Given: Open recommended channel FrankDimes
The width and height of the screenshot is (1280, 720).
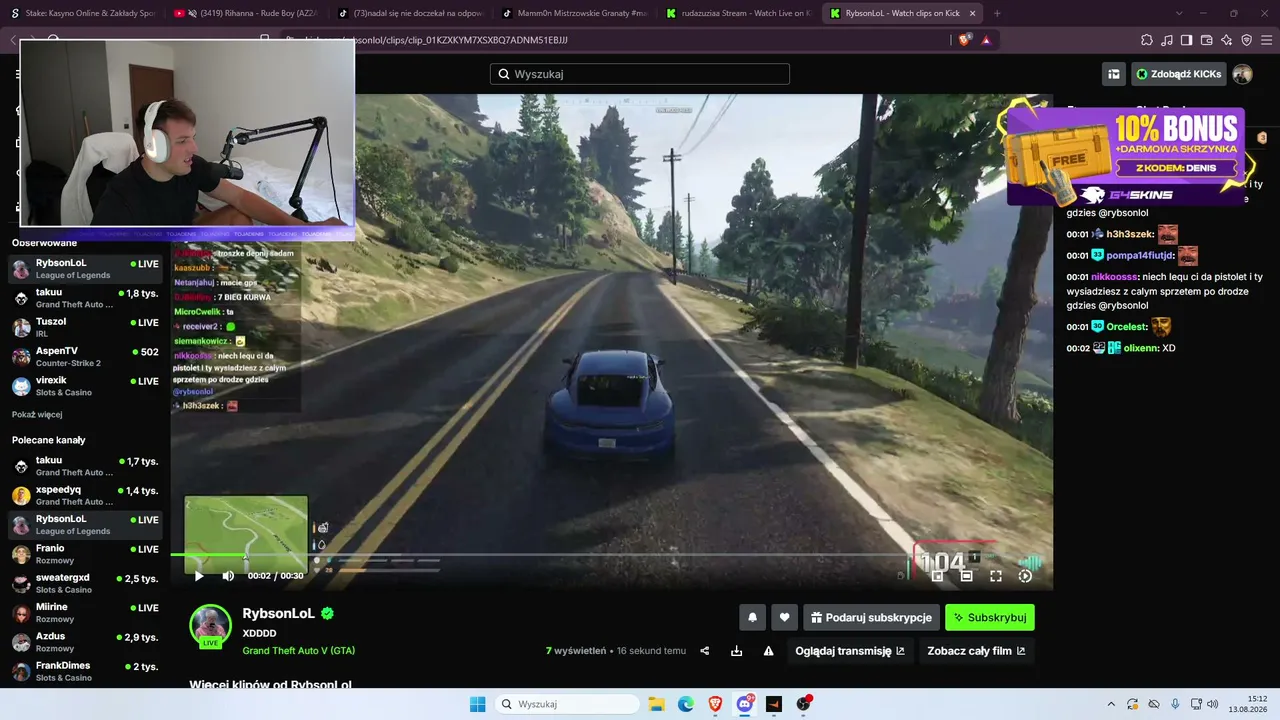Looking at the screenshot, I should tap(85, 671).
